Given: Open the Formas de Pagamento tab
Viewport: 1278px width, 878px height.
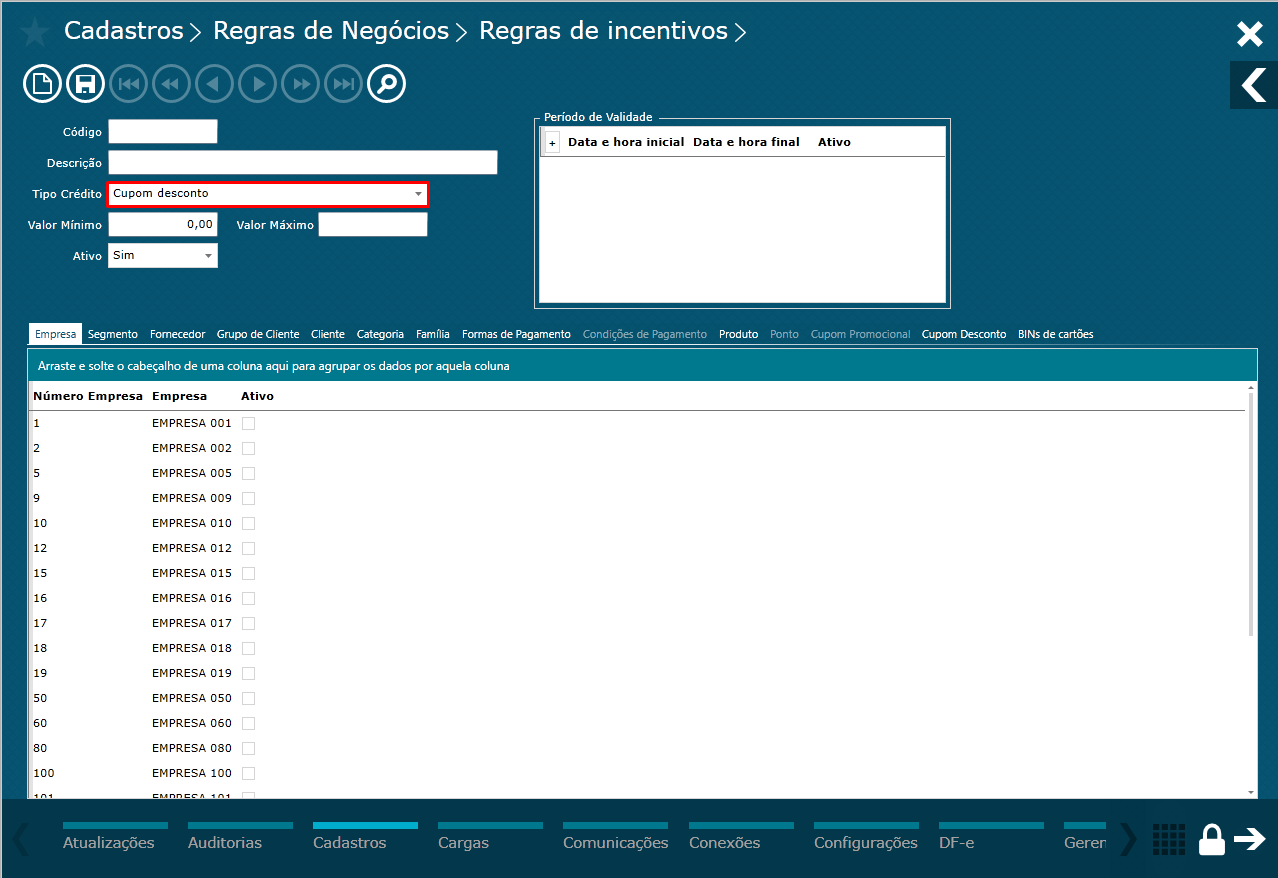Looking at the screenshot, I should point(516,334).
